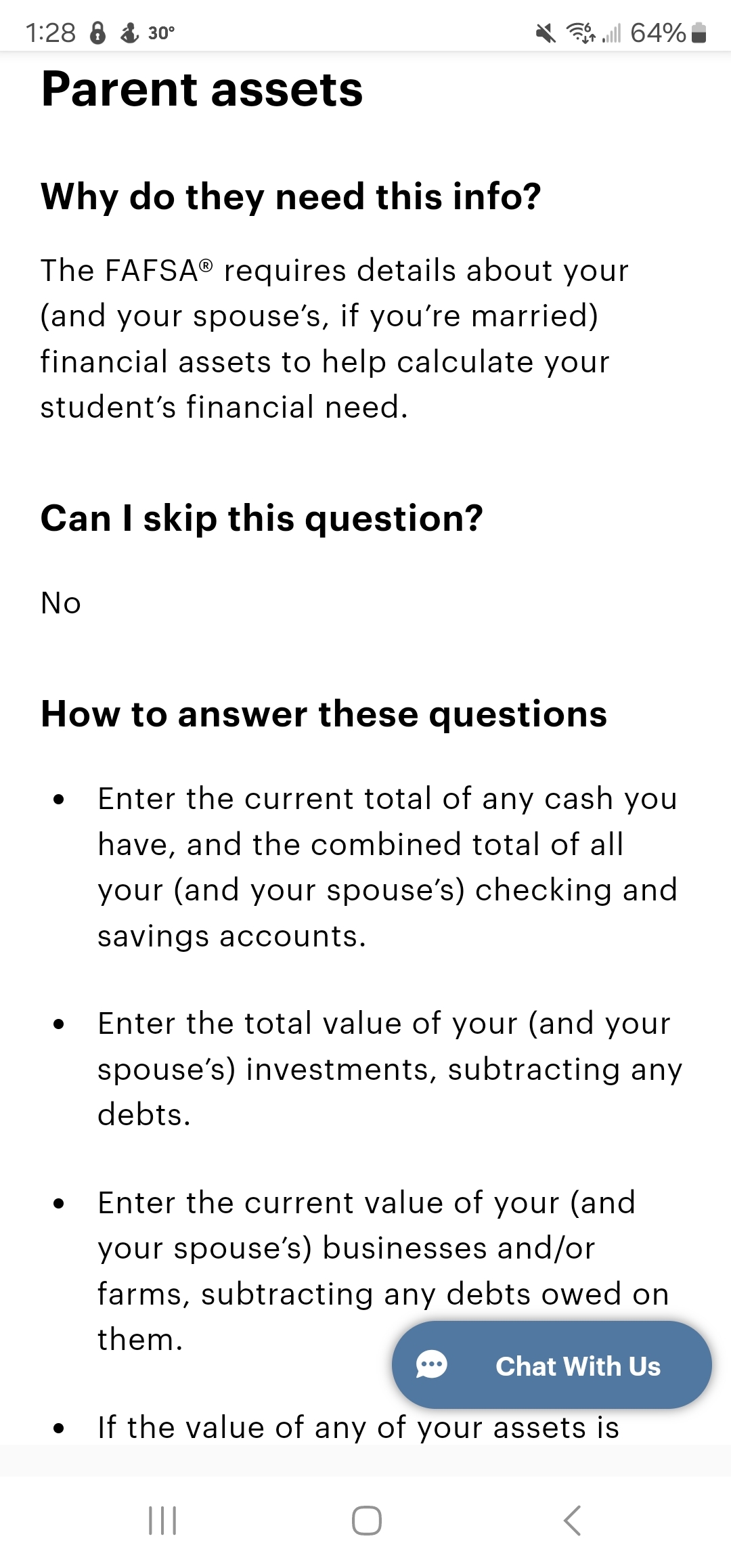The width and height of the screenshot is (731, 1568).
Task: Tap the bullet about checking and savings accounts
Action: pyautogui.click(x=387, y=867)
